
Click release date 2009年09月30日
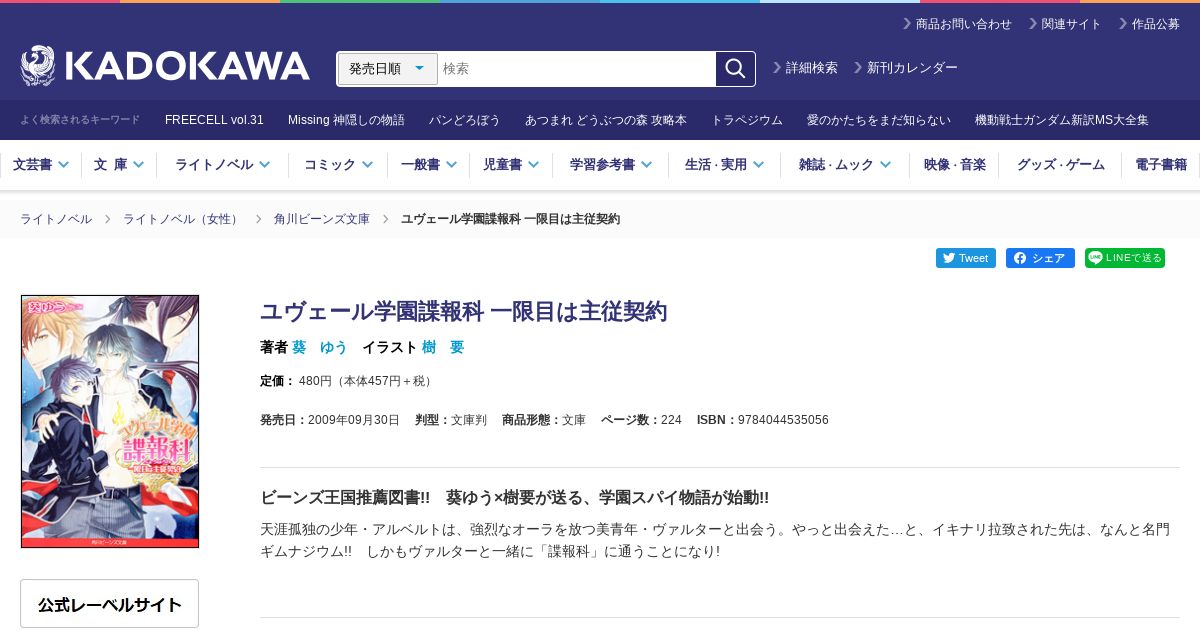pyautogui.click(x=354, y=420)
